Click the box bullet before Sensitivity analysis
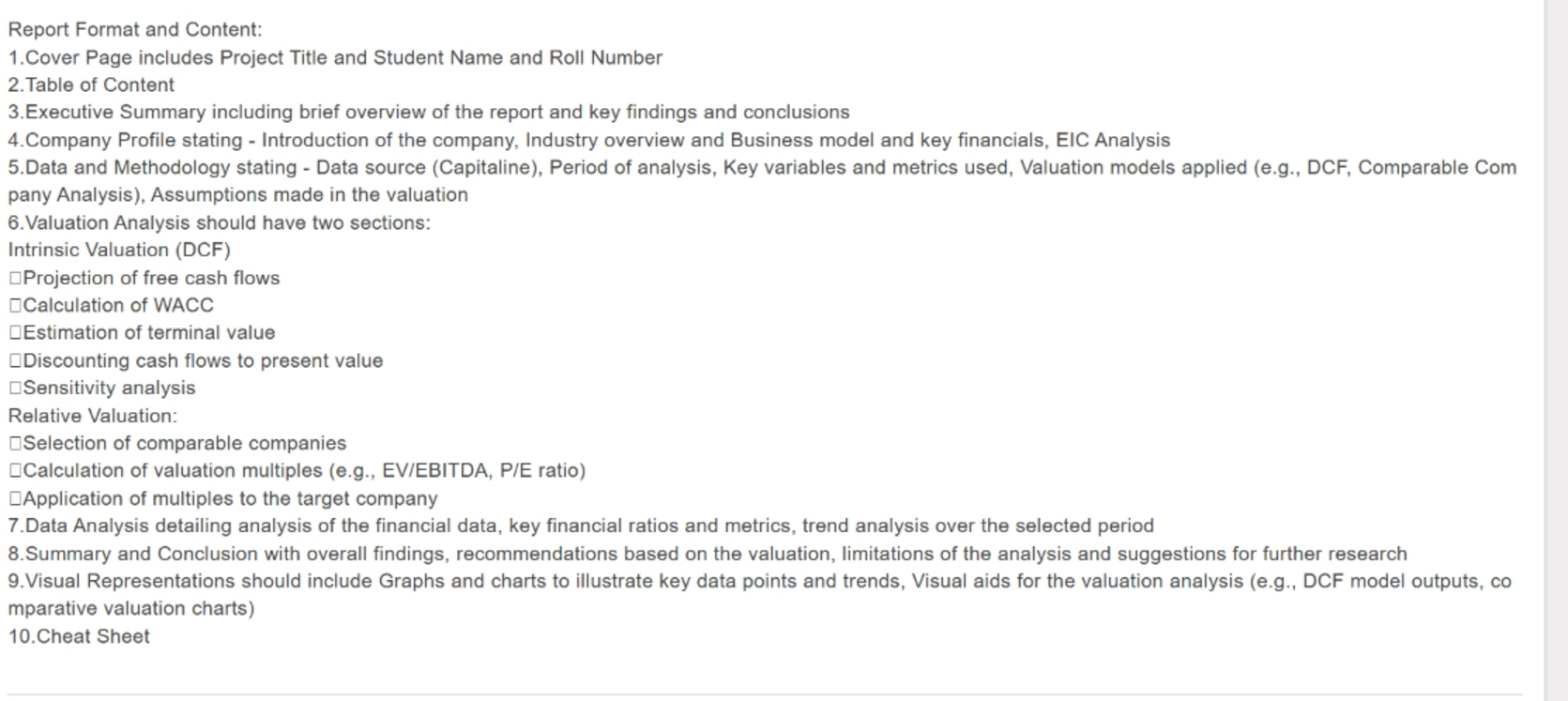This screenshot has width=1568, height=701. (x=15, y=389)
